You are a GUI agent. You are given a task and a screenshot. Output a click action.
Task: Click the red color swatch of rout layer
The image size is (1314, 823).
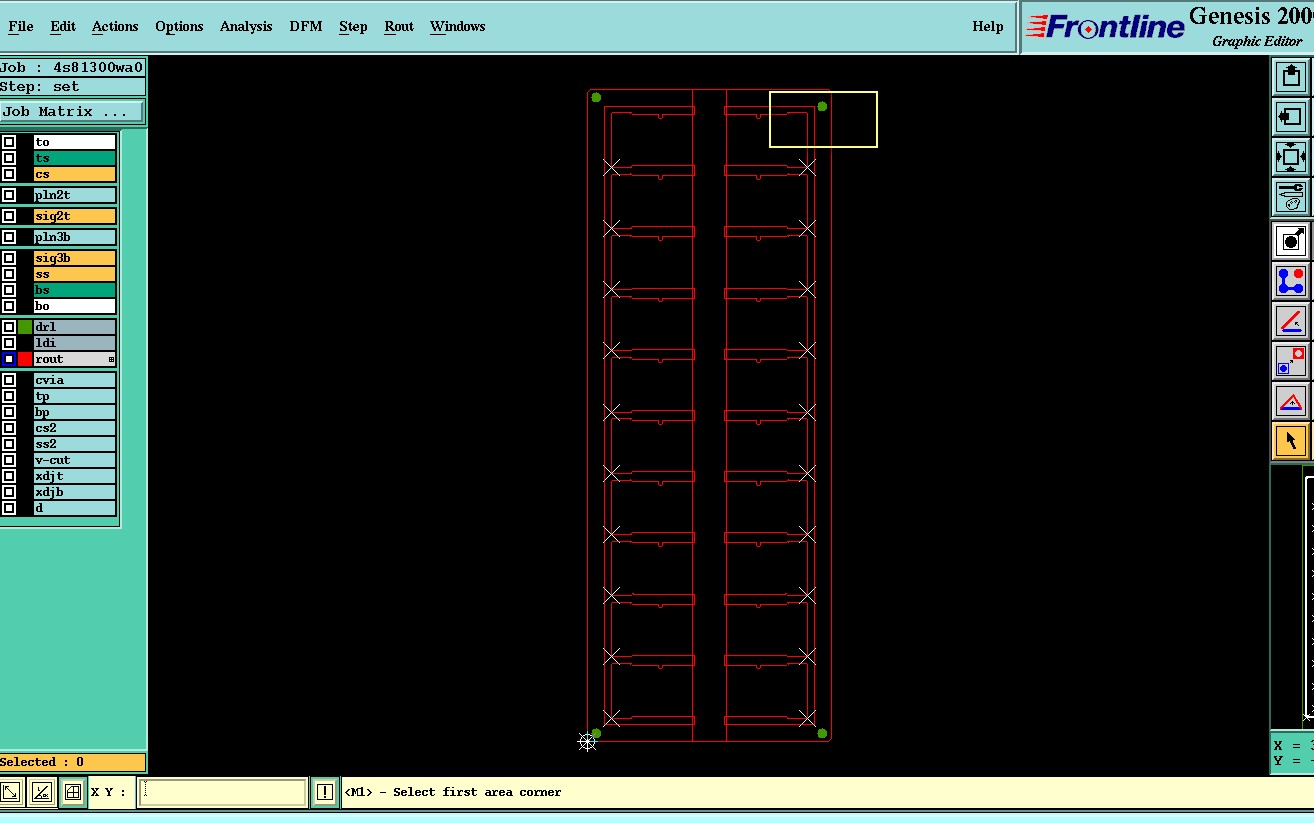click(x=25, y=359)
